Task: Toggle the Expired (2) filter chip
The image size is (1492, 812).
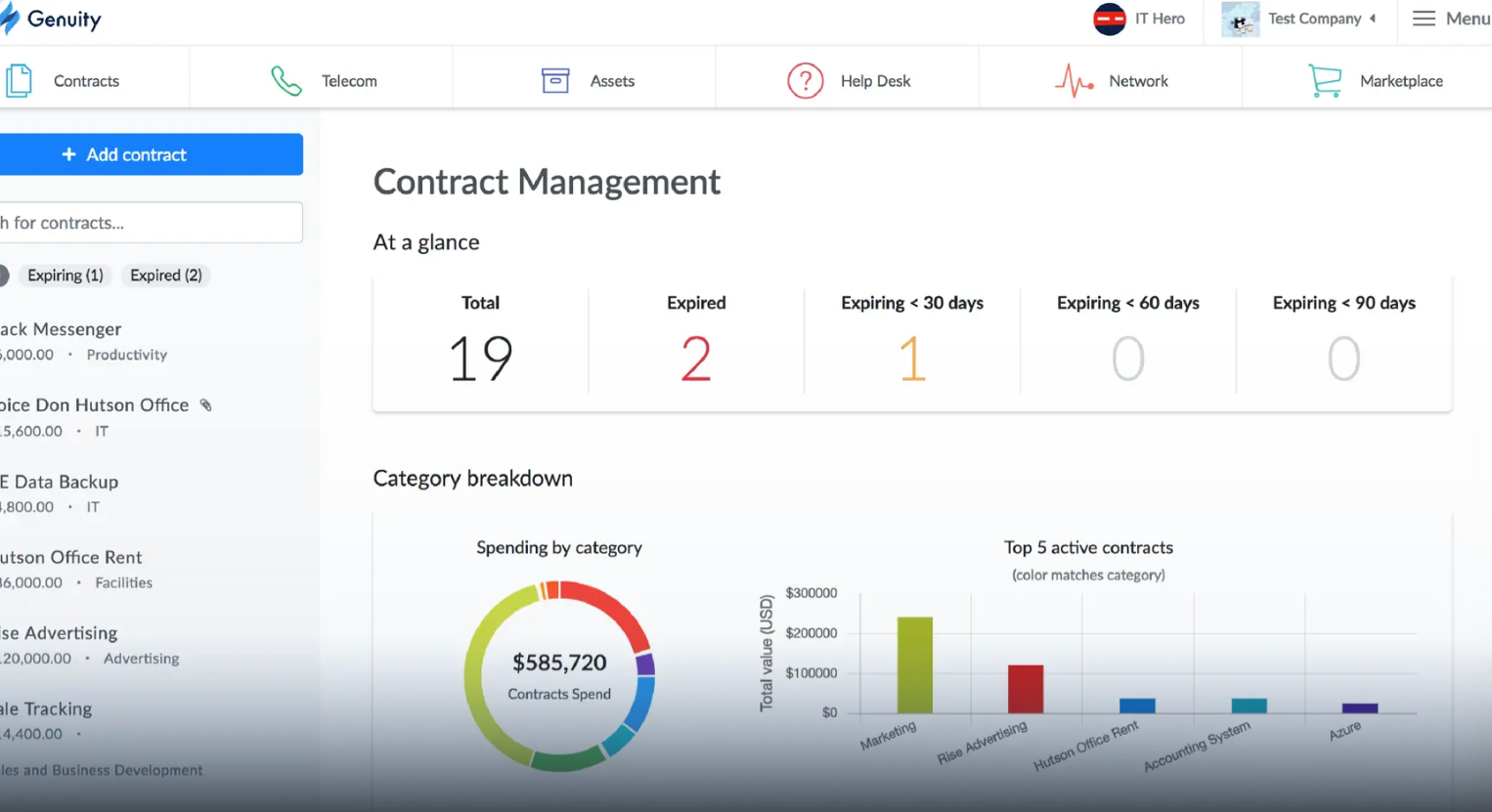Action: (165, 276)
